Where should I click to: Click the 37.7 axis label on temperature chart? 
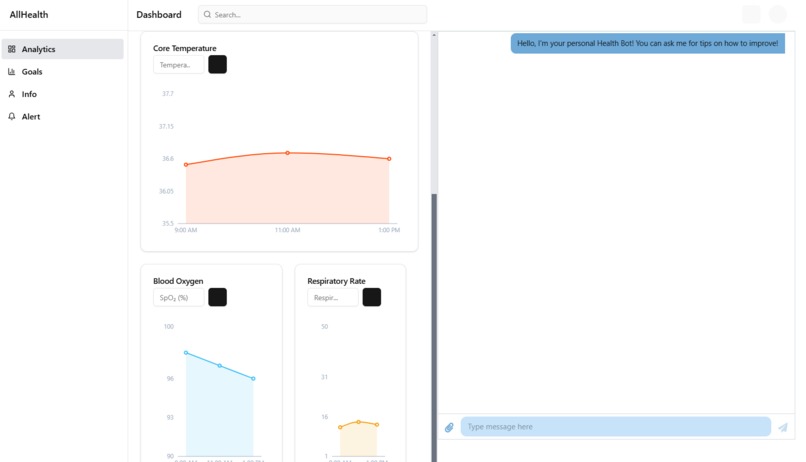[168, 94]
